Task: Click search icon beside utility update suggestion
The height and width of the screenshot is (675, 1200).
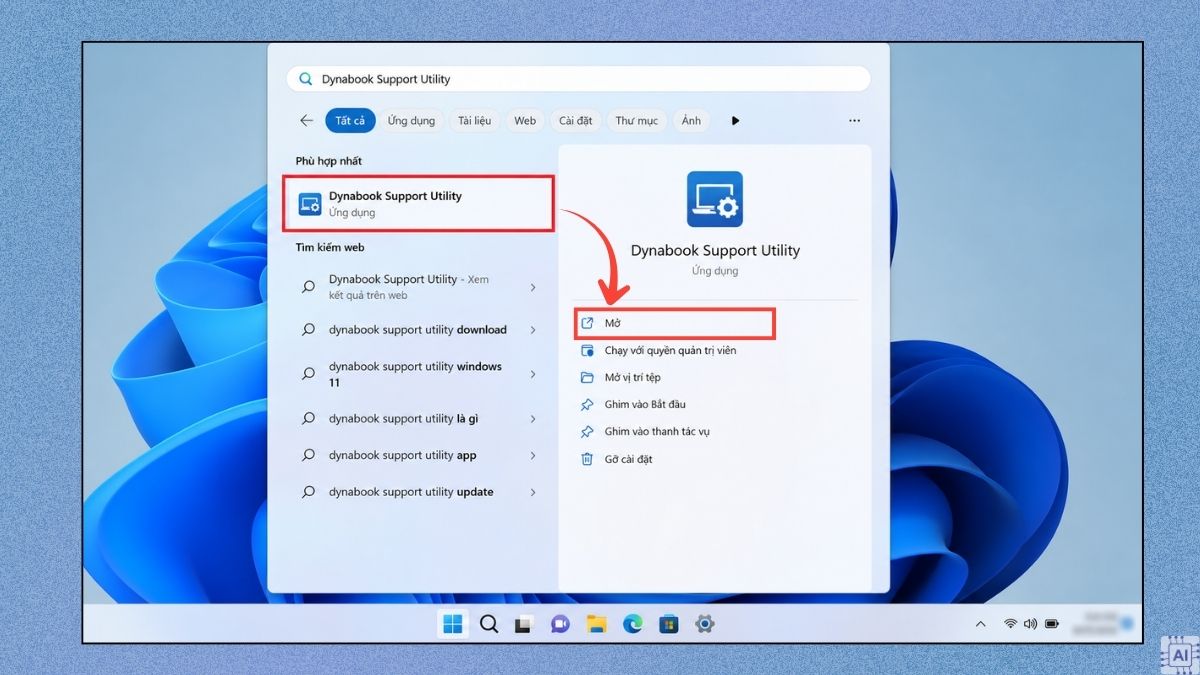Action: click(x=309, y=492)
